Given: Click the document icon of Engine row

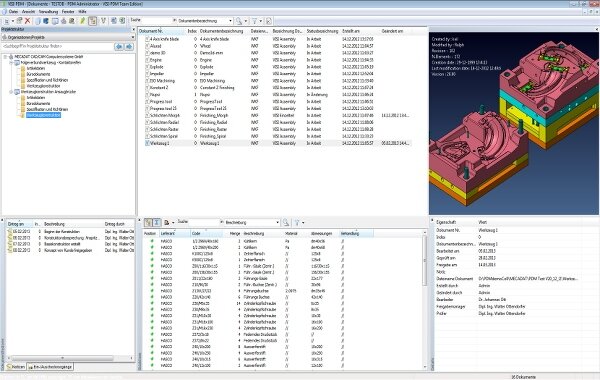Looking at the screenshot, I should click(147, 60).
